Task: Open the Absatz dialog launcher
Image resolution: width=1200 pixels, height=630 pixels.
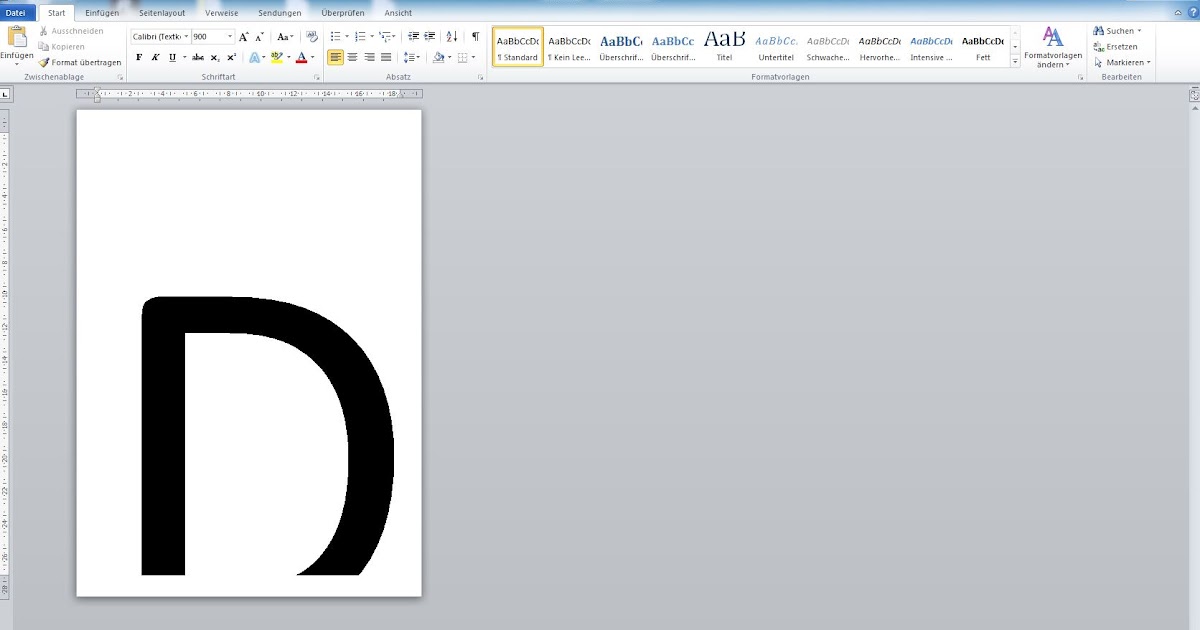Action: (481, 77)
